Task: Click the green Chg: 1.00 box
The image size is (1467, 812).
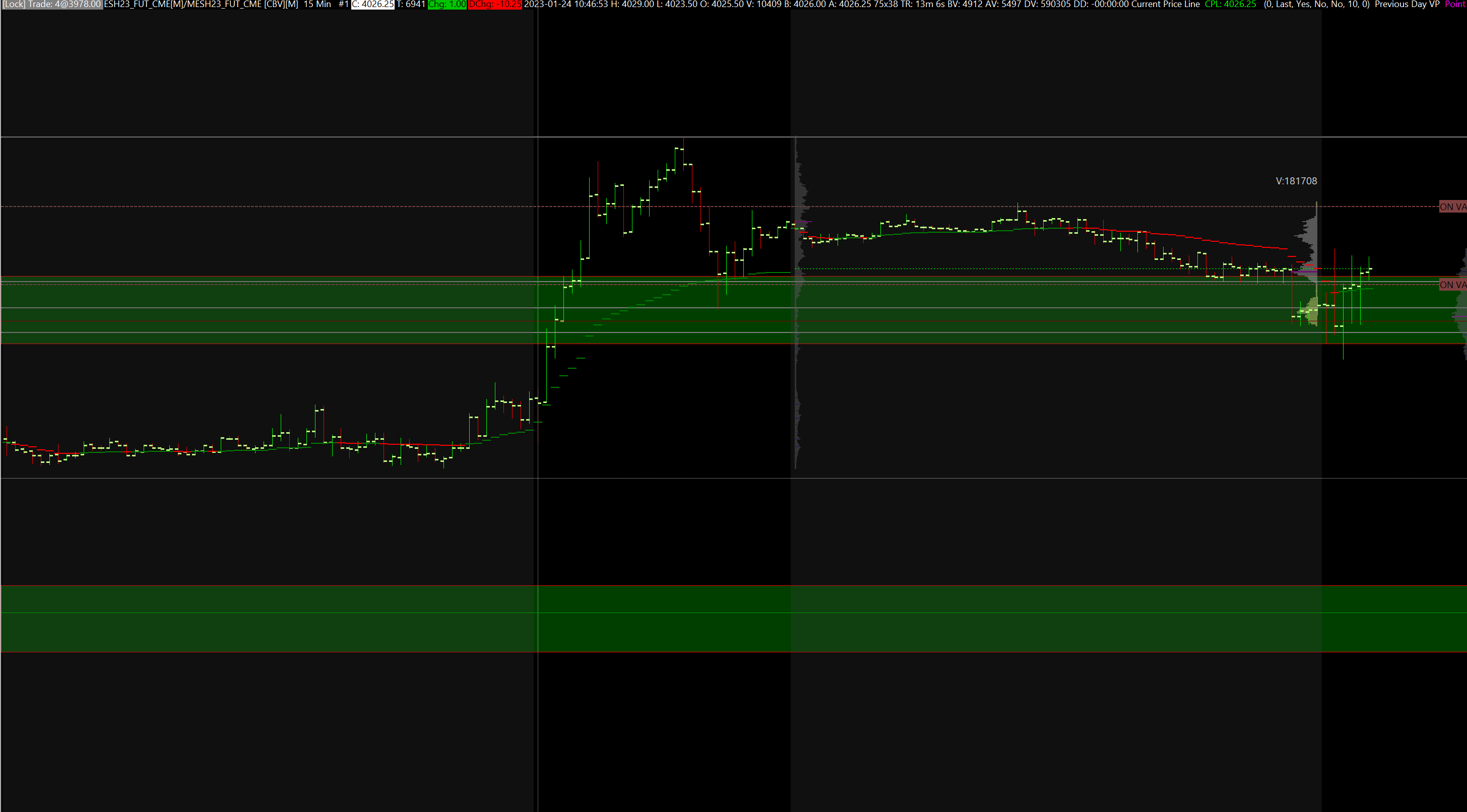Action: tap(447, 5)
